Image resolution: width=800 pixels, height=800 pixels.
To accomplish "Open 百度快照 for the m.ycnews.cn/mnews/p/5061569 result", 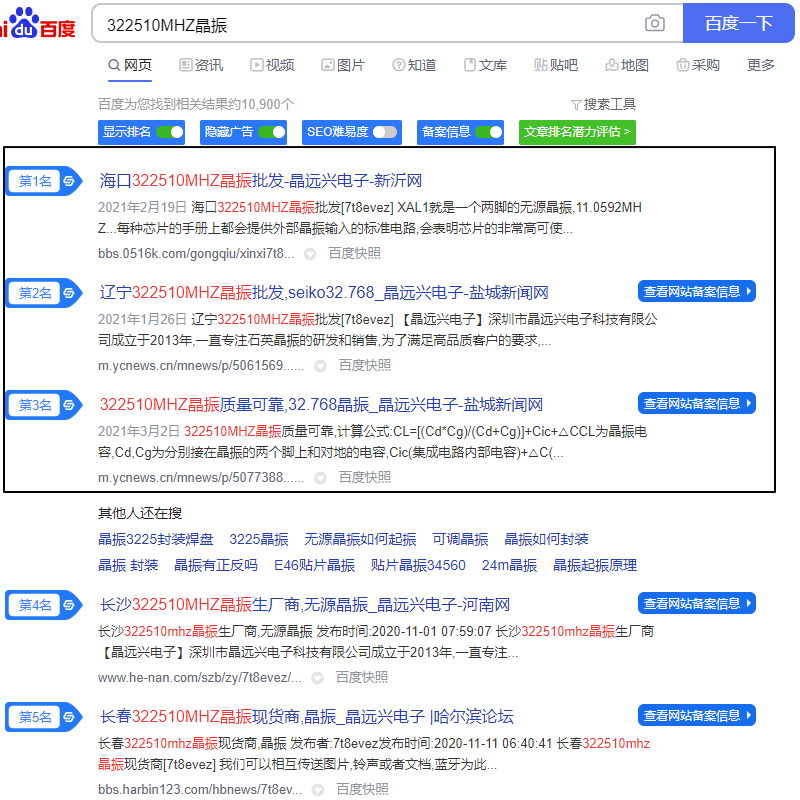I will click(x=365, y=366).
